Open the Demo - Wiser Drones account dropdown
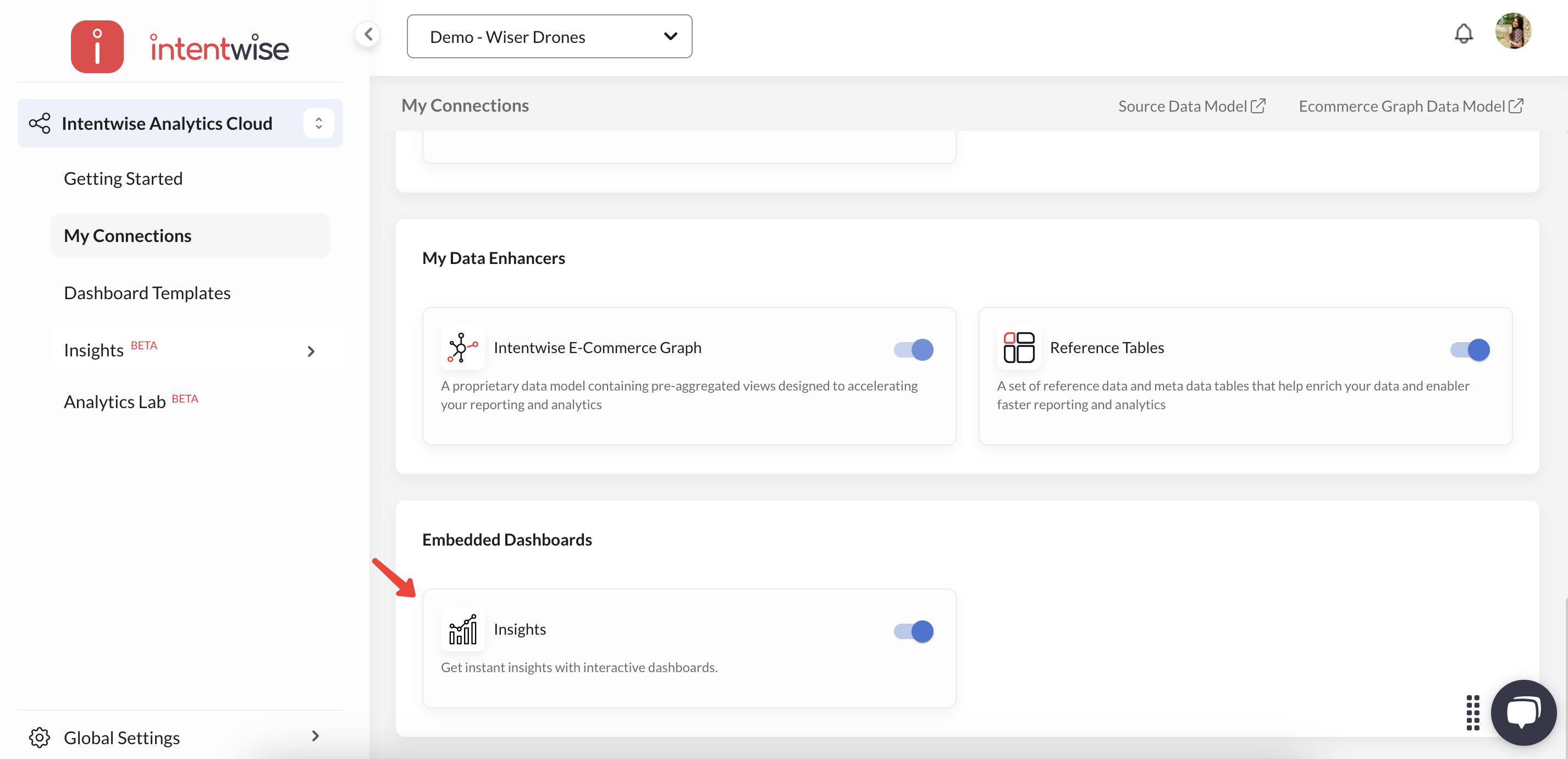1568x759 pixels. [549, 36]
